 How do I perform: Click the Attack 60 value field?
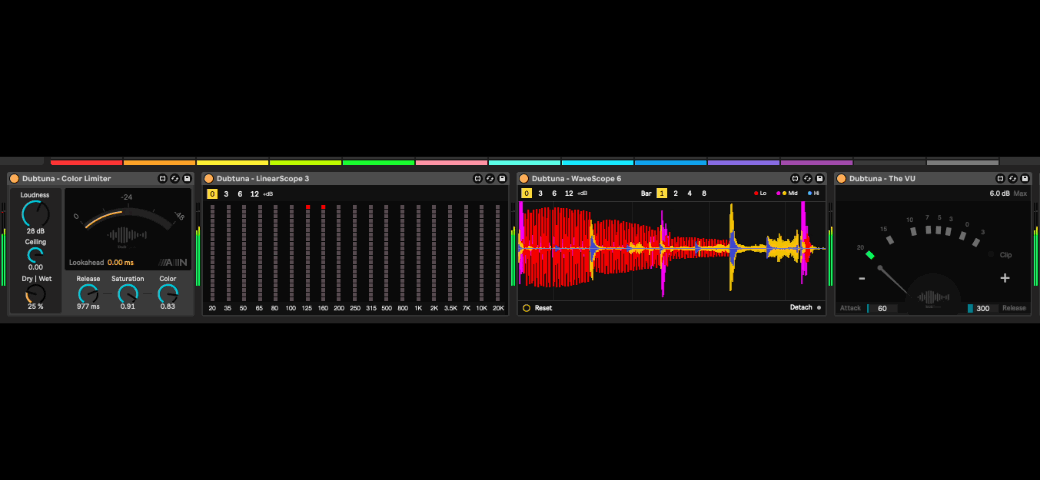[x=881, y=308]
